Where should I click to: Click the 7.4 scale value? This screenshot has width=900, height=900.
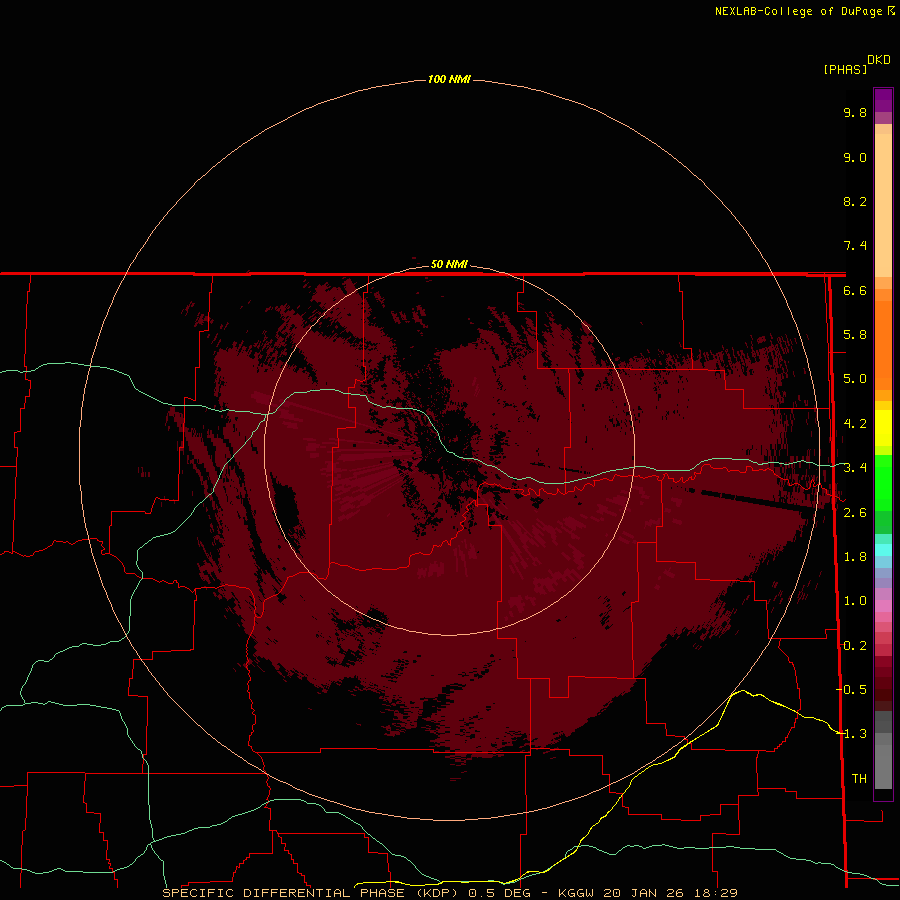[855, 246]
